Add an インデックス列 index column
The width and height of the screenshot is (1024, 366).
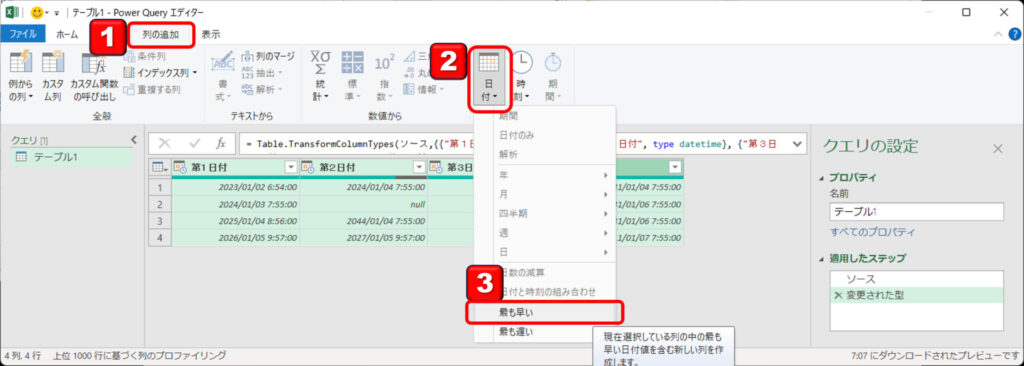click(x=157, y=73)
